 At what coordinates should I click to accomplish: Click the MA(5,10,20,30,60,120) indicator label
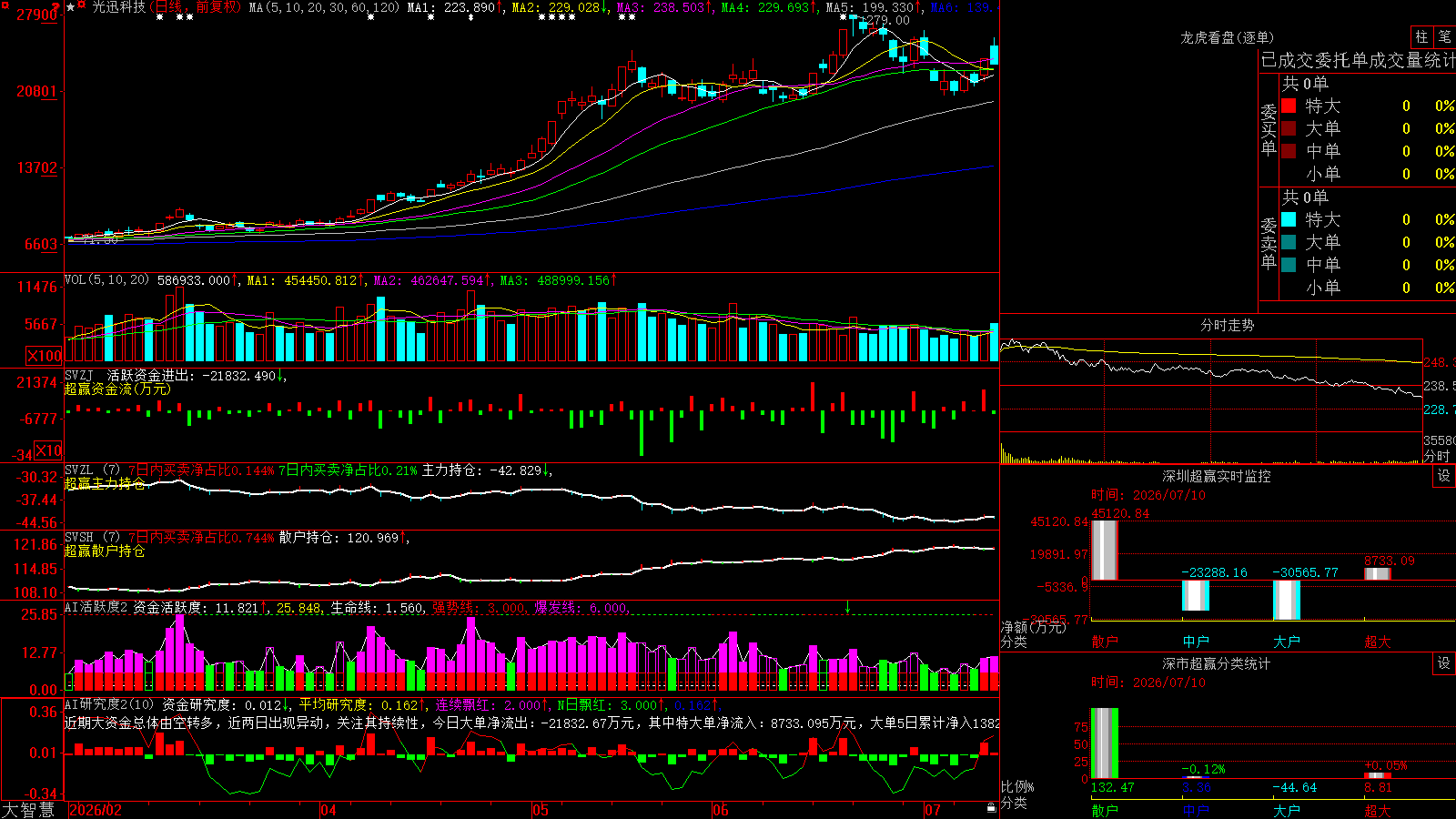(x=324, y=7)
